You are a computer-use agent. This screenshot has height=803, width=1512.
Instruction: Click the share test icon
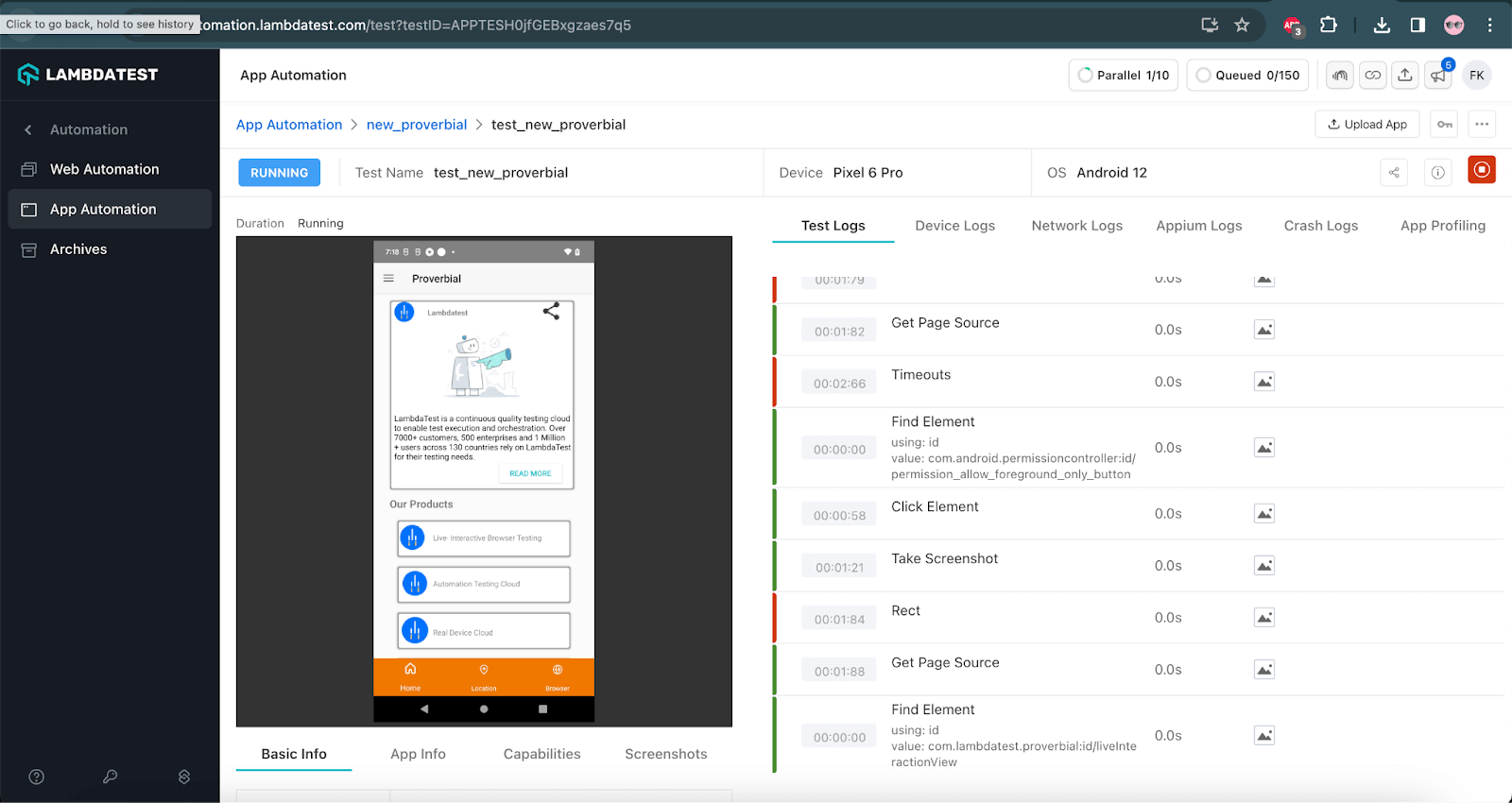(1394, 172)
